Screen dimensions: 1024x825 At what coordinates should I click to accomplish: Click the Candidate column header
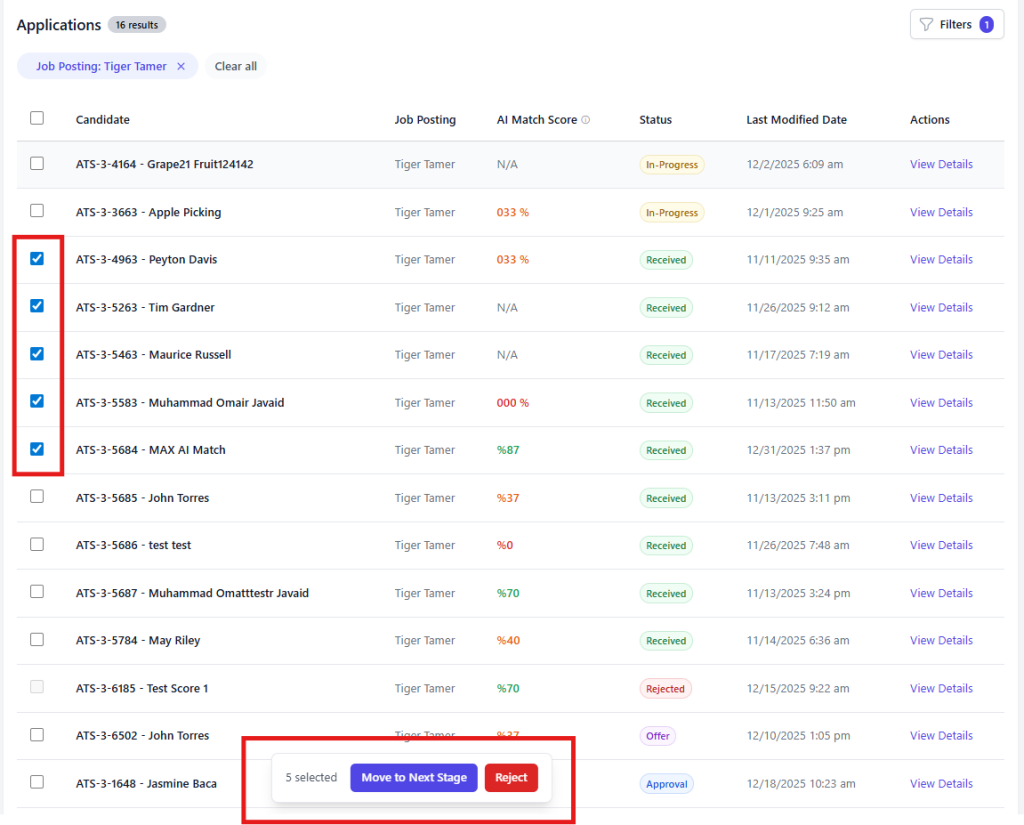pyautogui.click(x=103, y=120)
